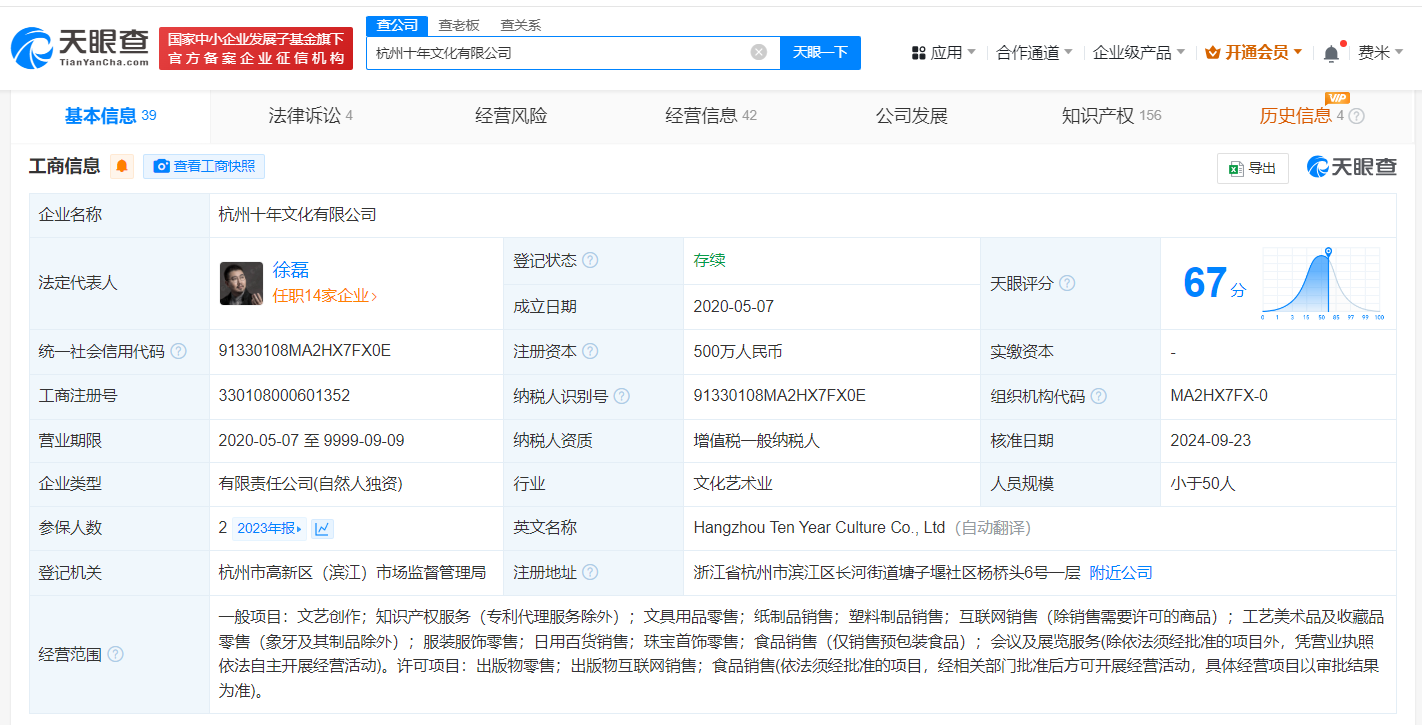Open notifications via the bell icon
The image size is (1422, 725).
pyautogui.click(x=1331, y=53)
